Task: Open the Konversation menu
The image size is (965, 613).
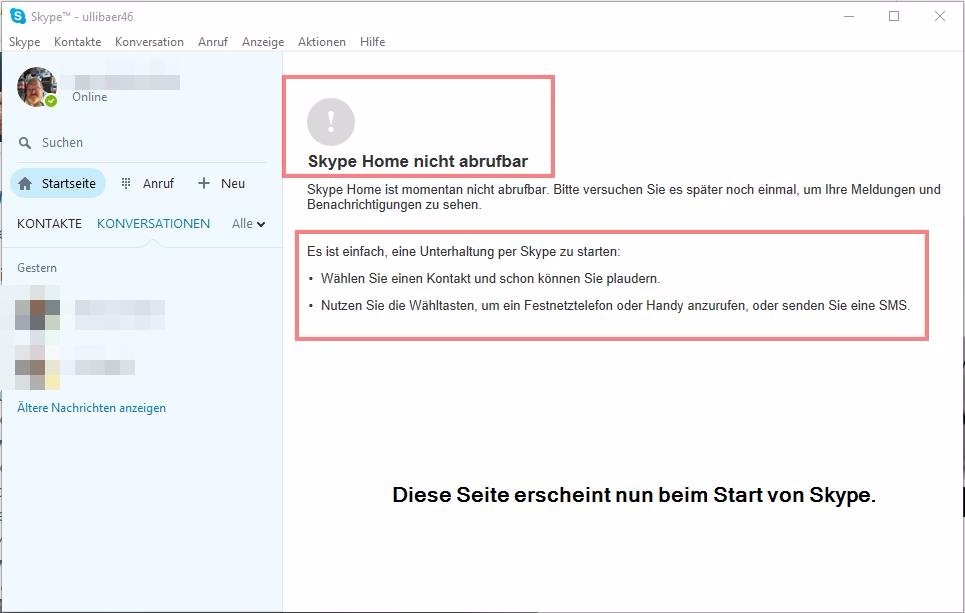Action: [150, 42]
